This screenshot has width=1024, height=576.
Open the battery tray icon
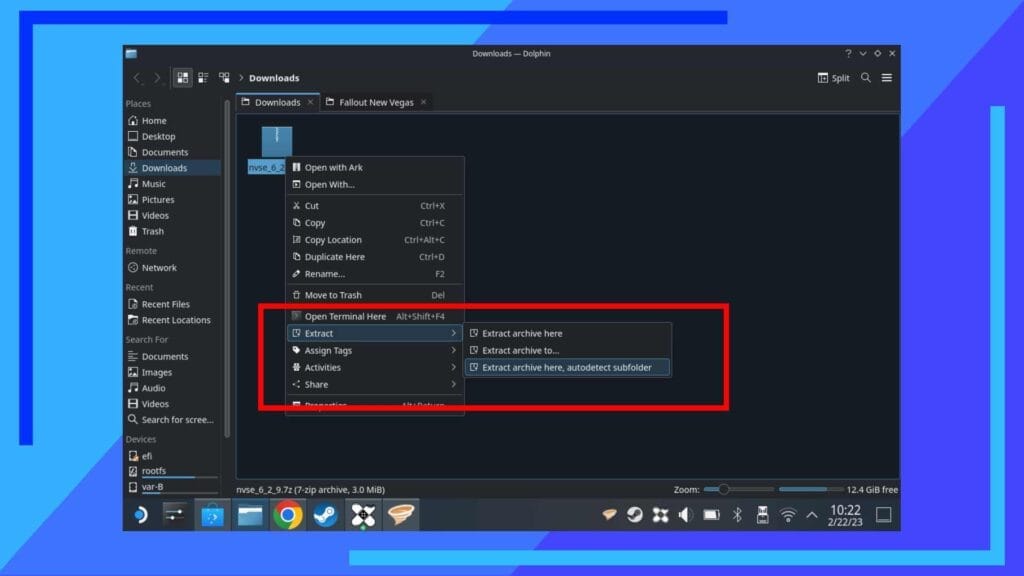click(x=711, y=515)
